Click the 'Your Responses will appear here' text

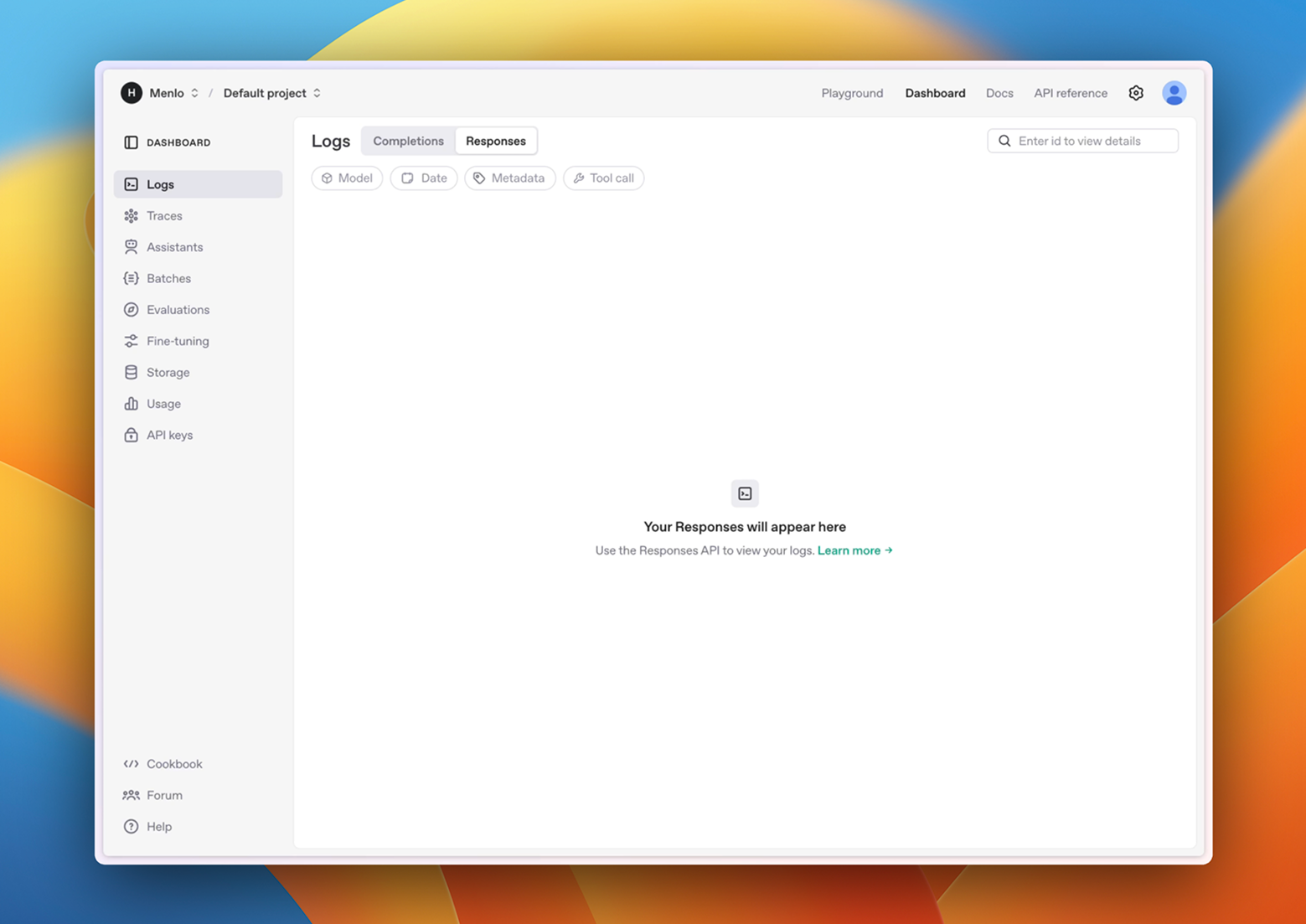745,527
